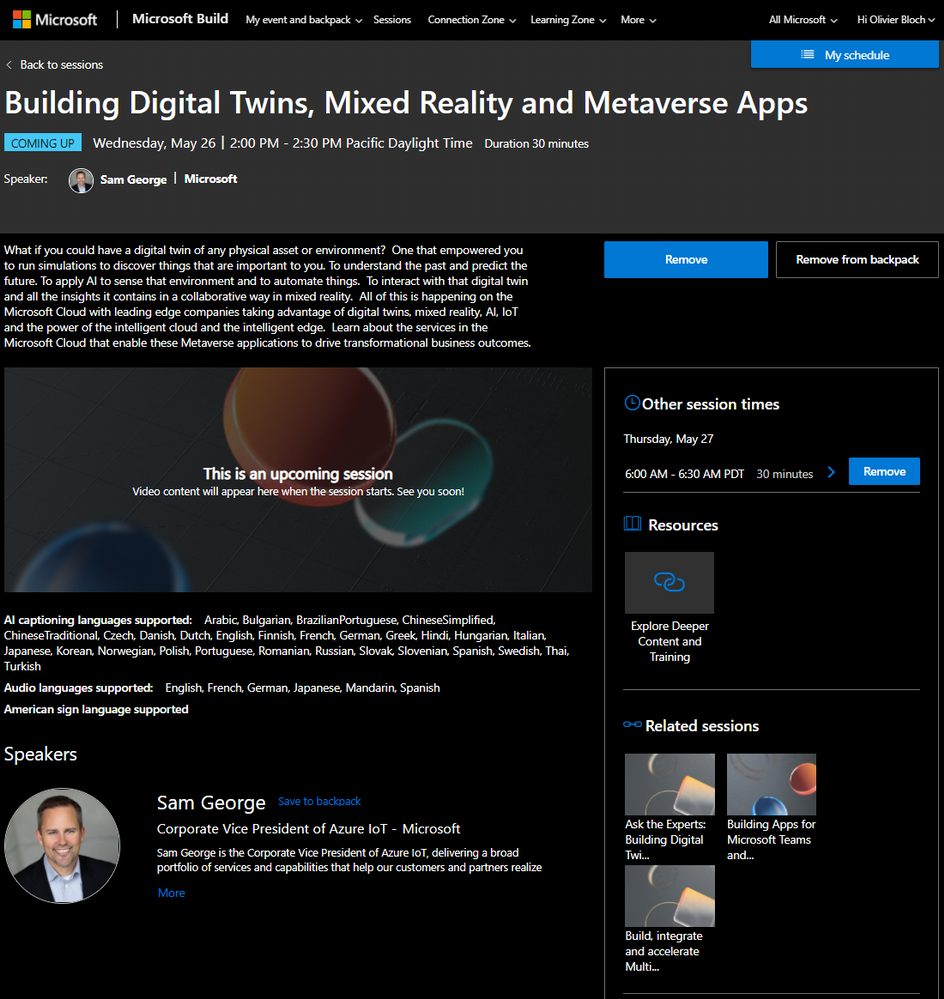Screen dimensions: 944x999
Task: Open the More navigation dropdown
Action: (638, 20)
